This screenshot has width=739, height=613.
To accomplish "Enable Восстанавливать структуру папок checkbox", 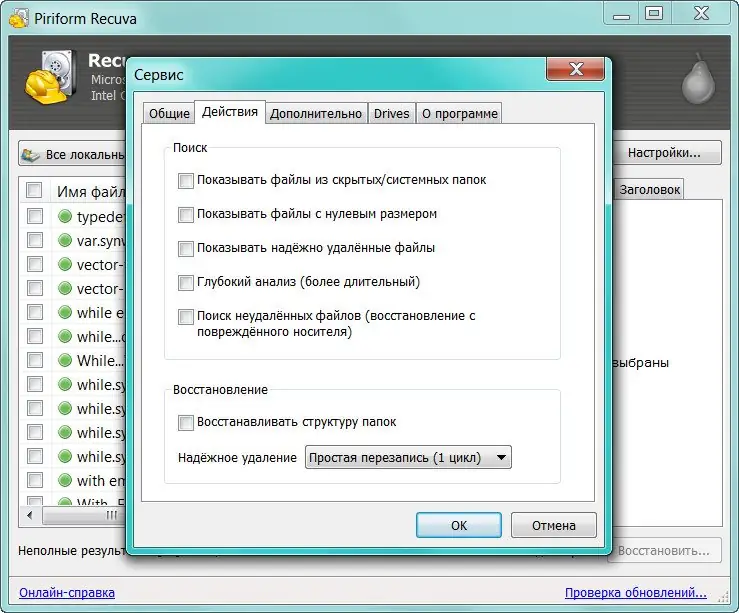I will 186,423.
